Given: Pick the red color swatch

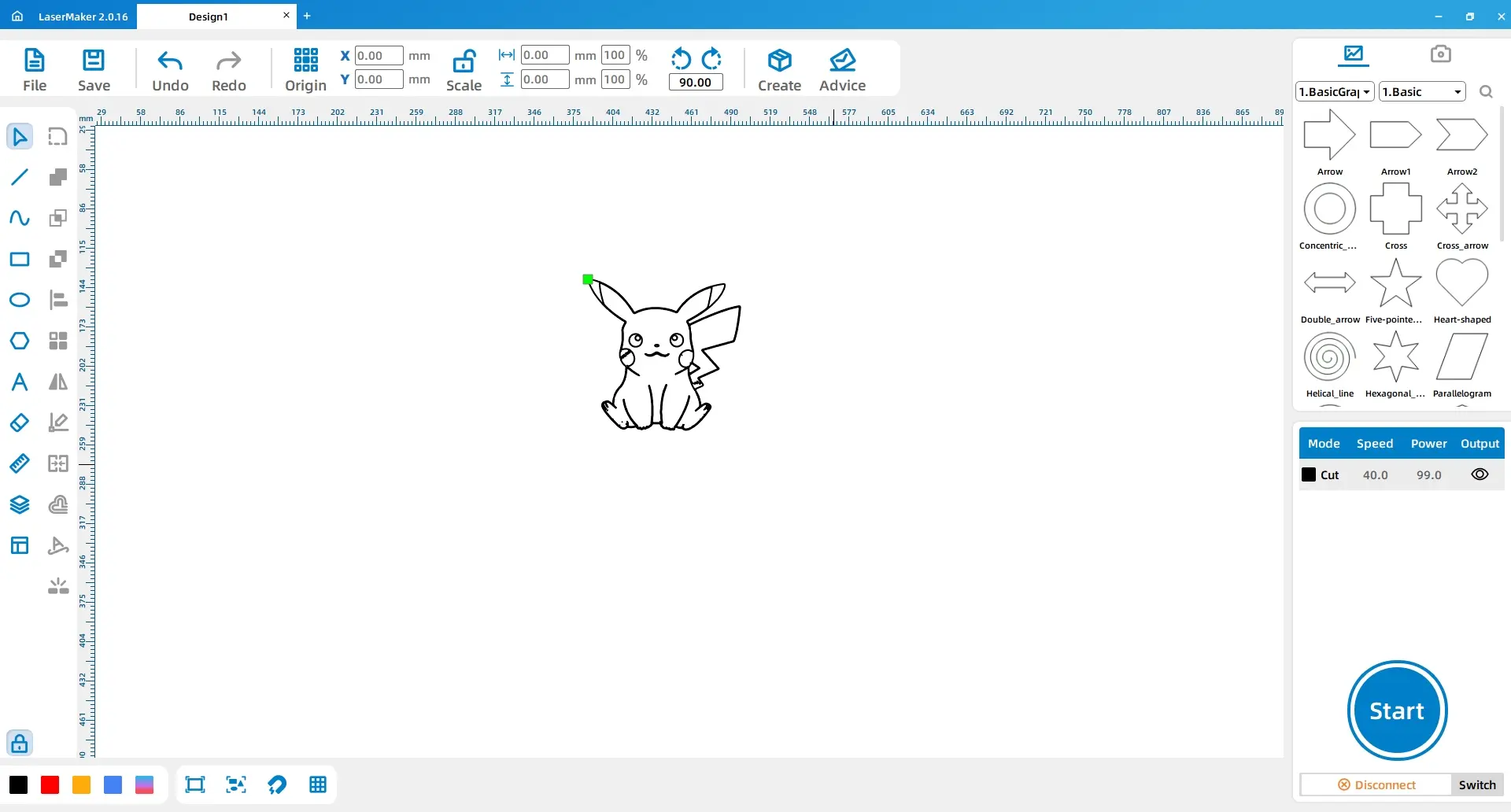Looking at the screenshot, I should click(x=50, y=784).
